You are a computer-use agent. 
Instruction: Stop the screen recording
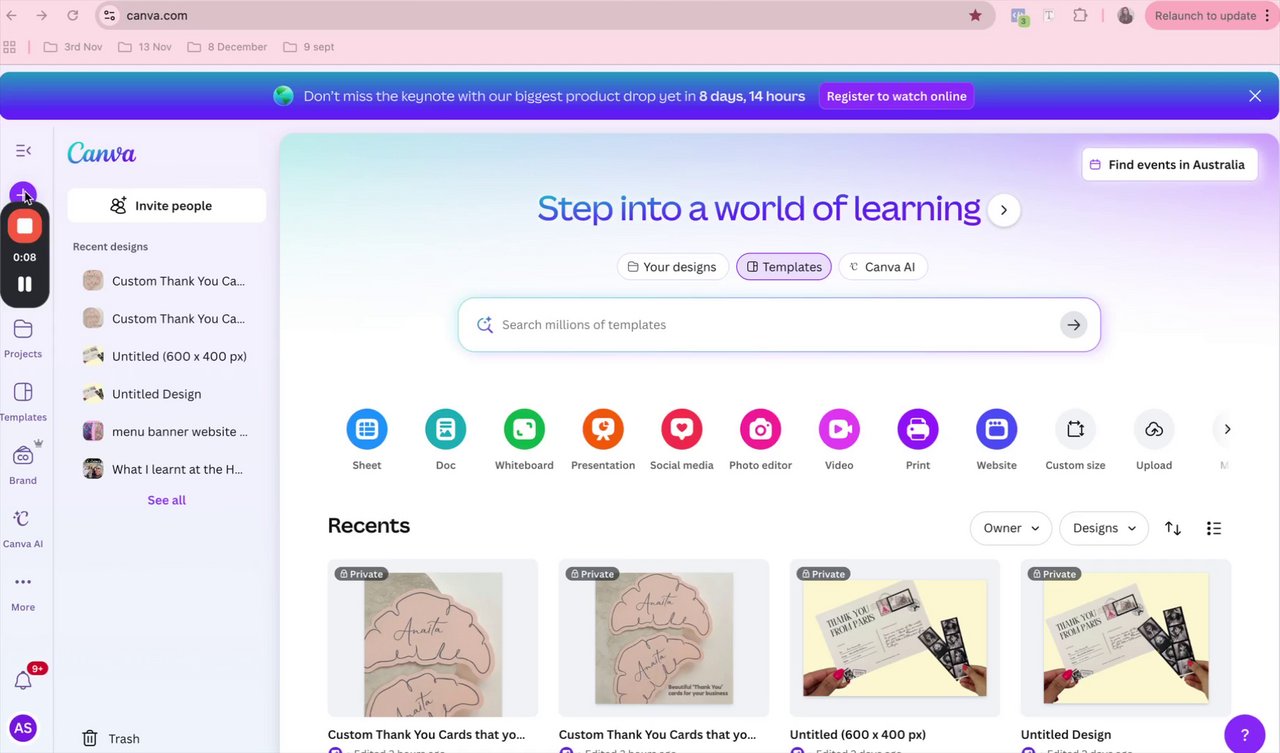(24, 226)
